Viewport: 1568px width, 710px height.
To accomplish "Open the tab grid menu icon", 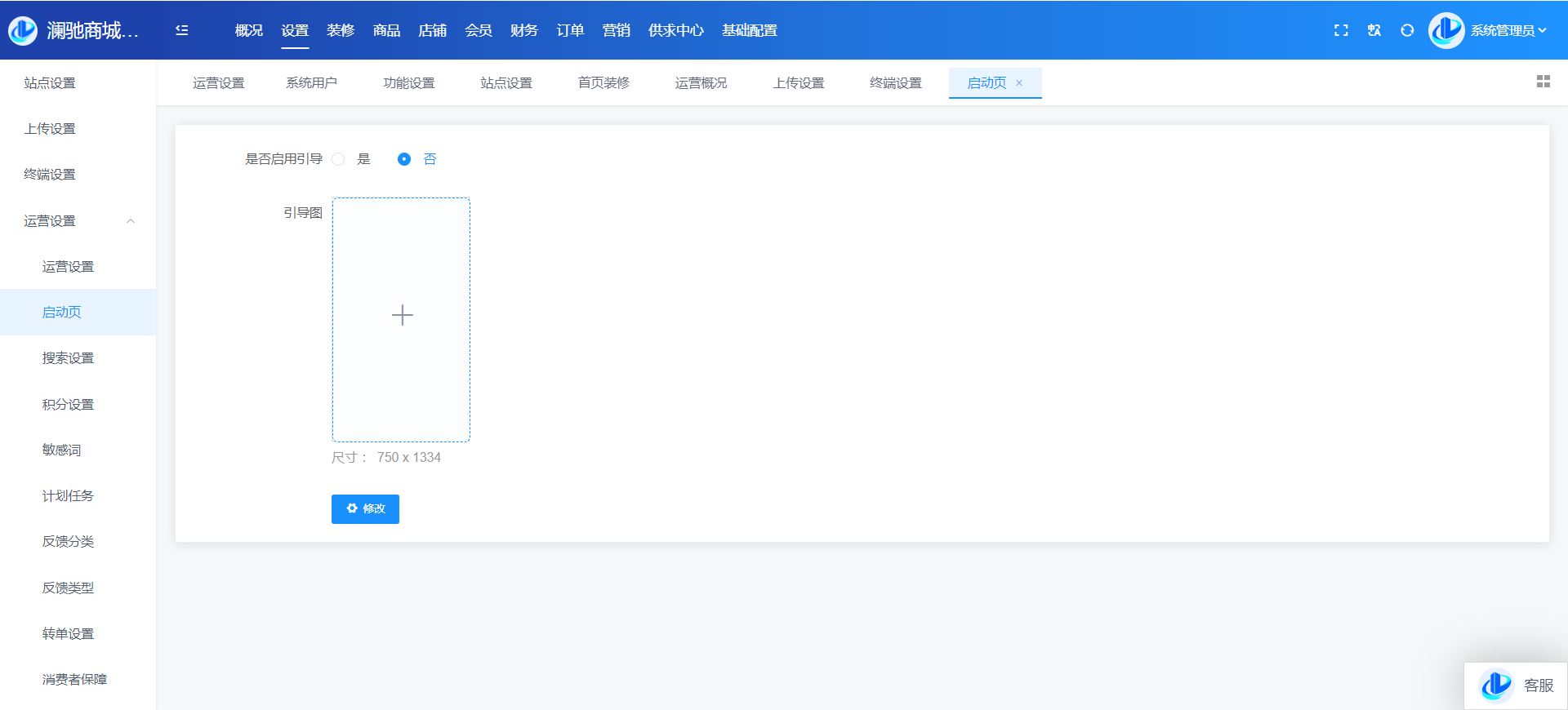I will [1543, 82].
